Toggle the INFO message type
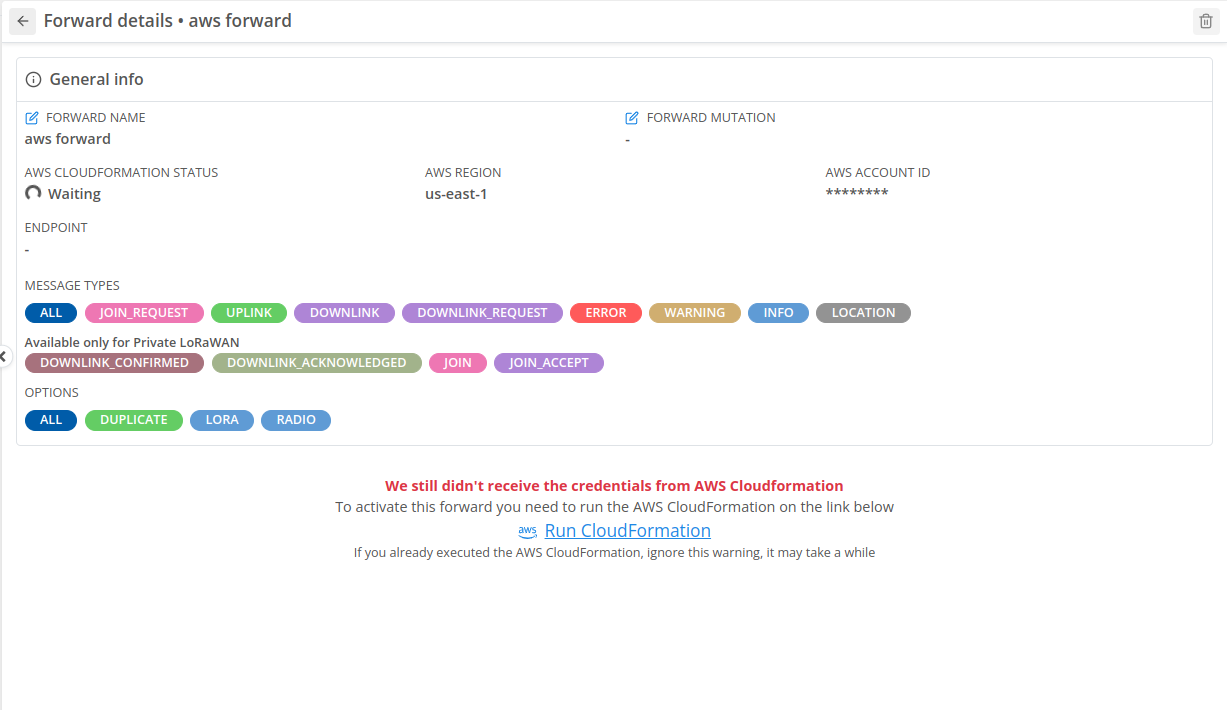 779,313
